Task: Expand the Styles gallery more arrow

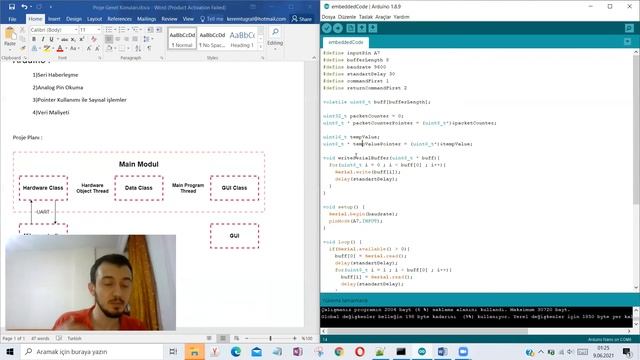Action: pos(261,47)
